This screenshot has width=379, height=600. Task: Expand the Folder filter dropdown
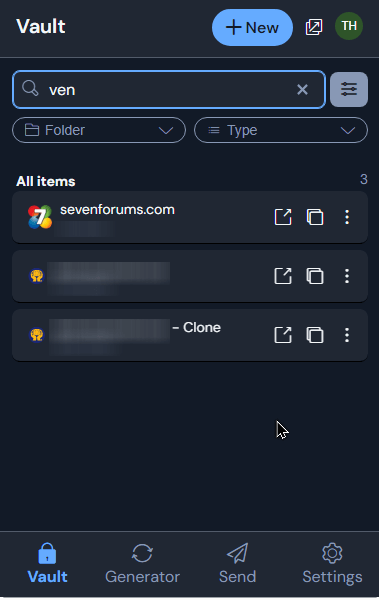tap(99, 130)
